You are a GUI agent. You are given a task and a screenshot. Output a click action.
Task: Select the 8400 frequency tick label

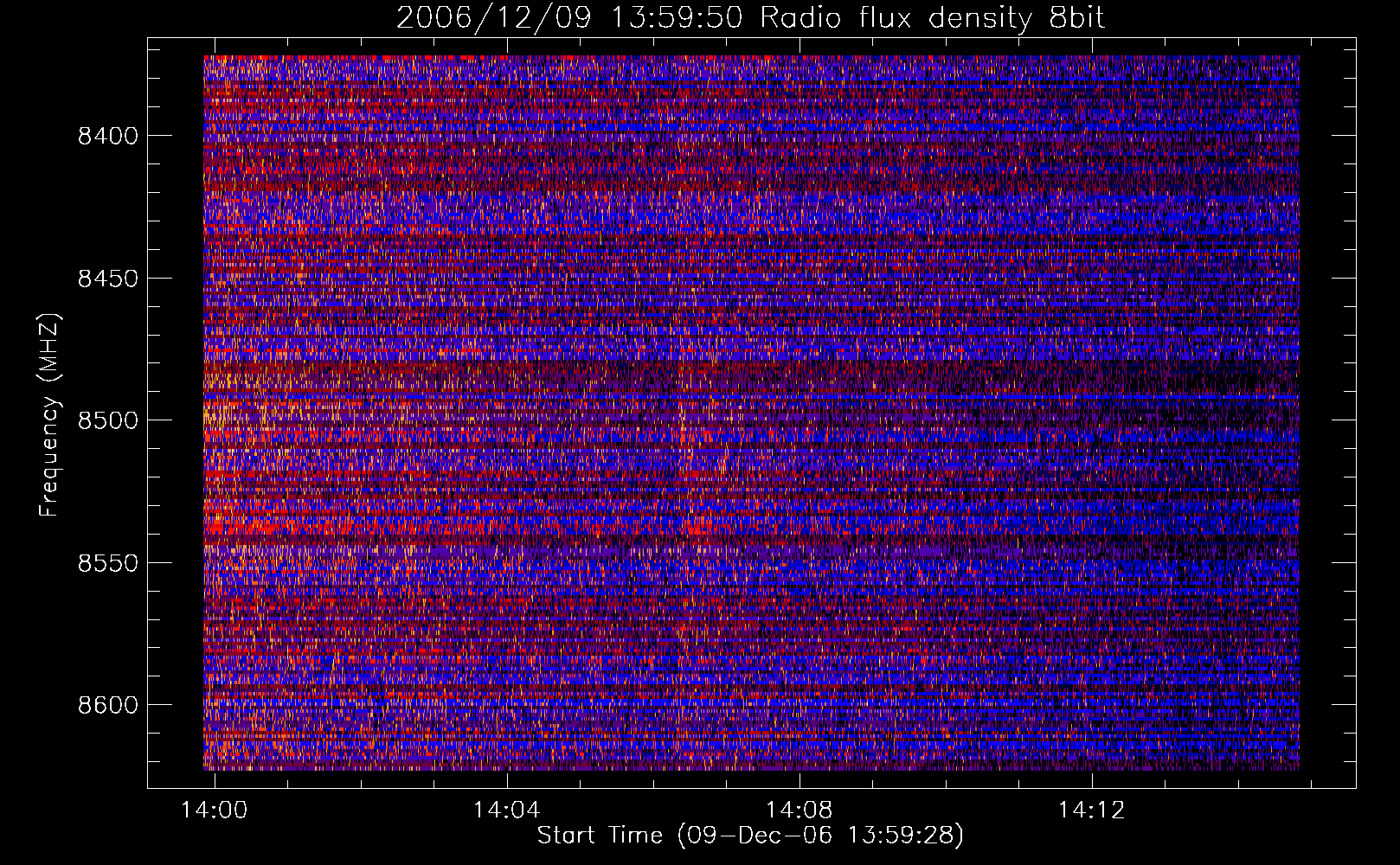coord(108,136)
